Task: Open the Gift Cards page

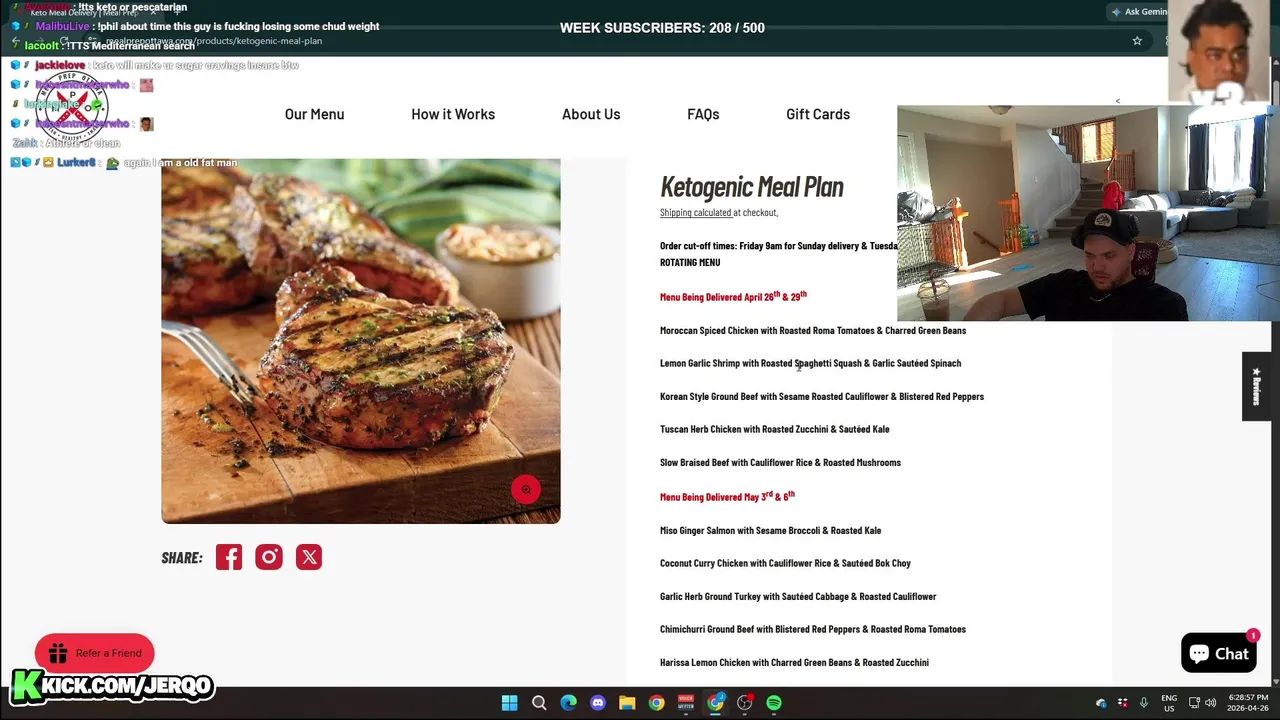Action: pyautogui.click(x=818, y=114)
